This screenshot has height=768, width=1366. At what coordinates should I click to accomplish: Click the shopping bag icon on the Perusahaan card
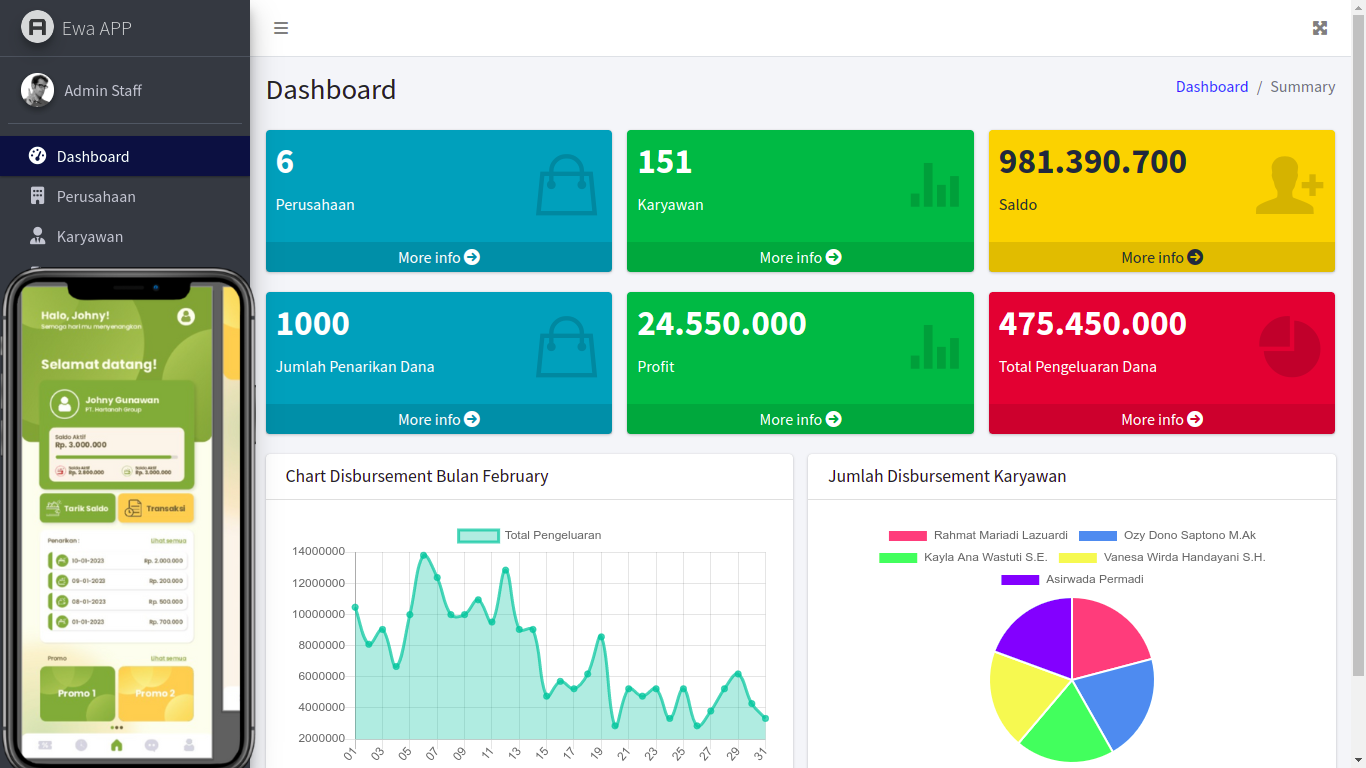(566, 185)
